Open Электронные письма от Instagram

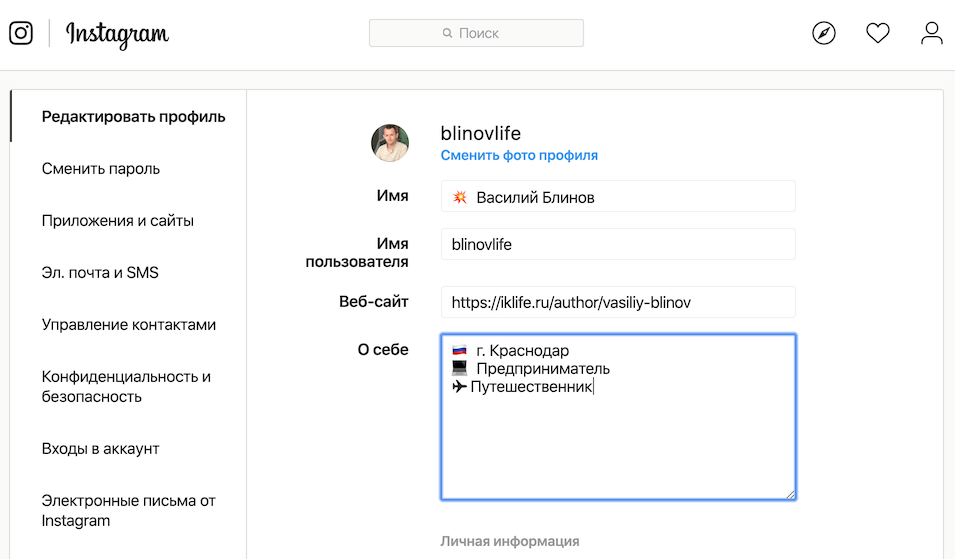[129, 510]
